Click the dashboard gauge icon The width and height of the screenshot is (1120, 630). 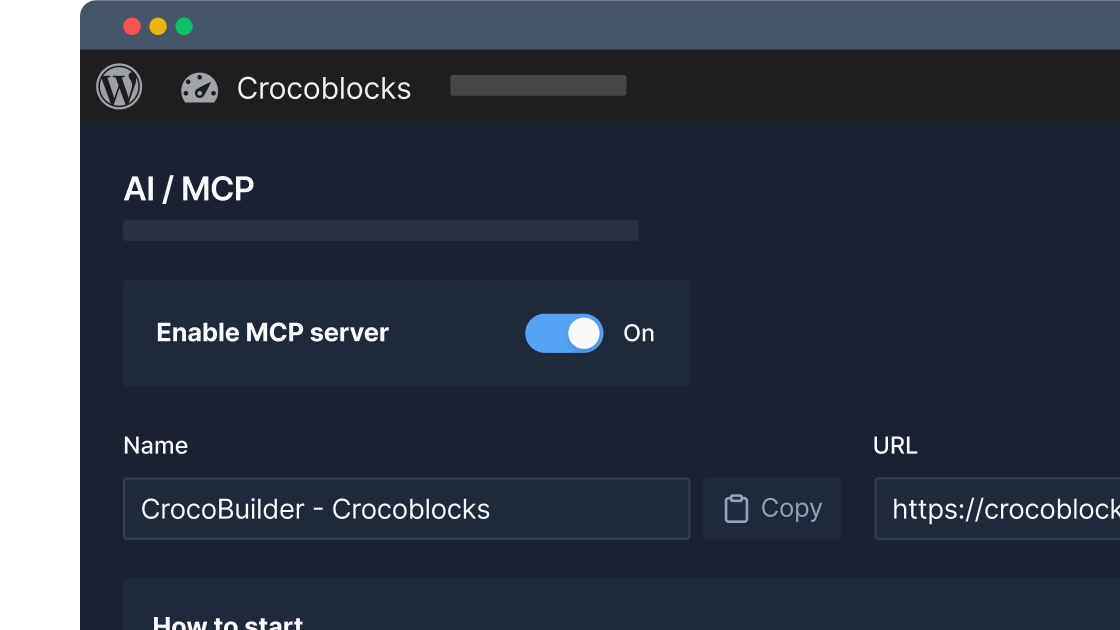199,88
